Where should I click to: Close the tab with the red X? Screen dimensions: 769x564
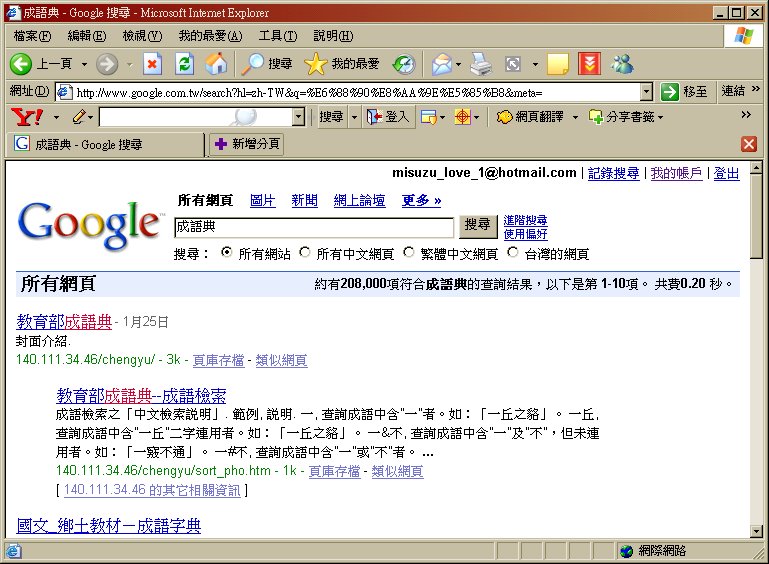point(748,144)
